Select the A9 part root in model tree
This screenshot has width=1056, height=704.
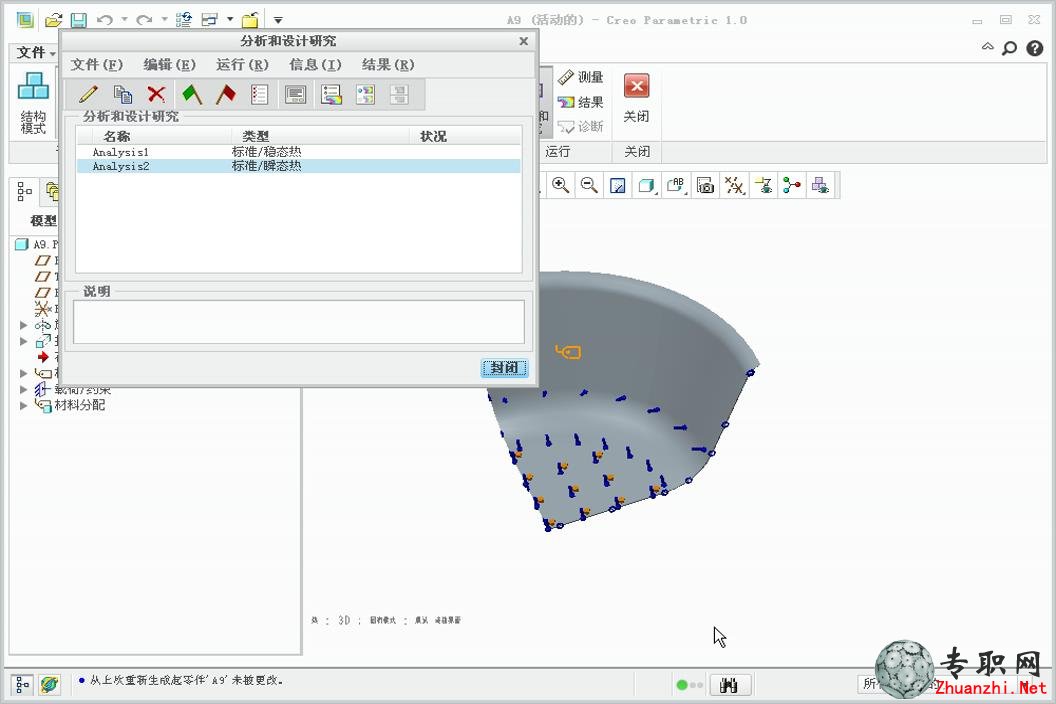(37, 244)
